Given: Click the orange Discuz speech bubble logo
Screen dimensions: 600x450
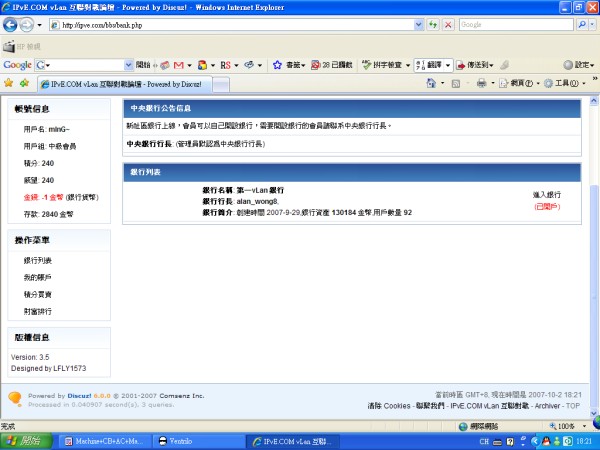Looking at the screenshot, I should tap(15, 399).
